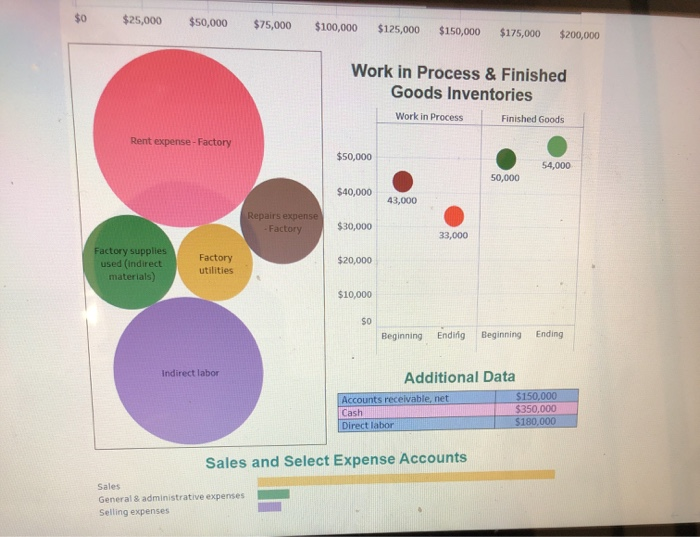This screenshot has width=700, height=537.
Task: Click the $180,000 value cell
Action: click(536, 422)
